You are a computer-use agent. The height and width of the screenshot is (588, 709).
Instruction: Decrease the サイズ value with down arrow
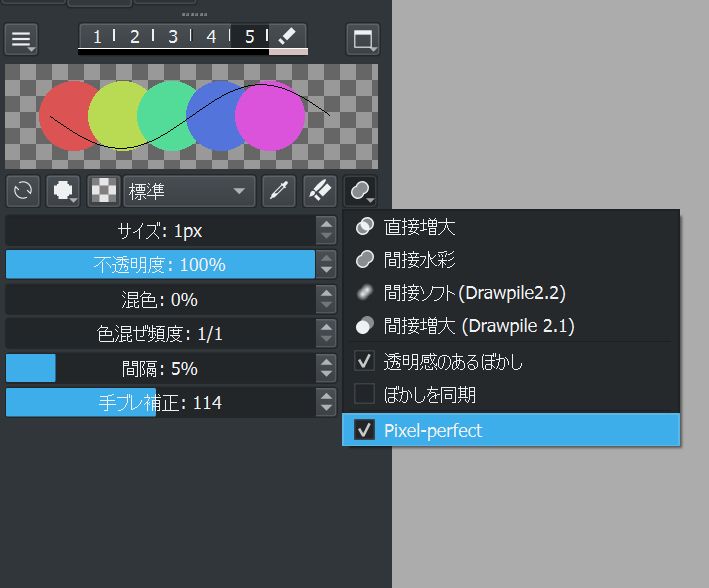tap(326, 237)
